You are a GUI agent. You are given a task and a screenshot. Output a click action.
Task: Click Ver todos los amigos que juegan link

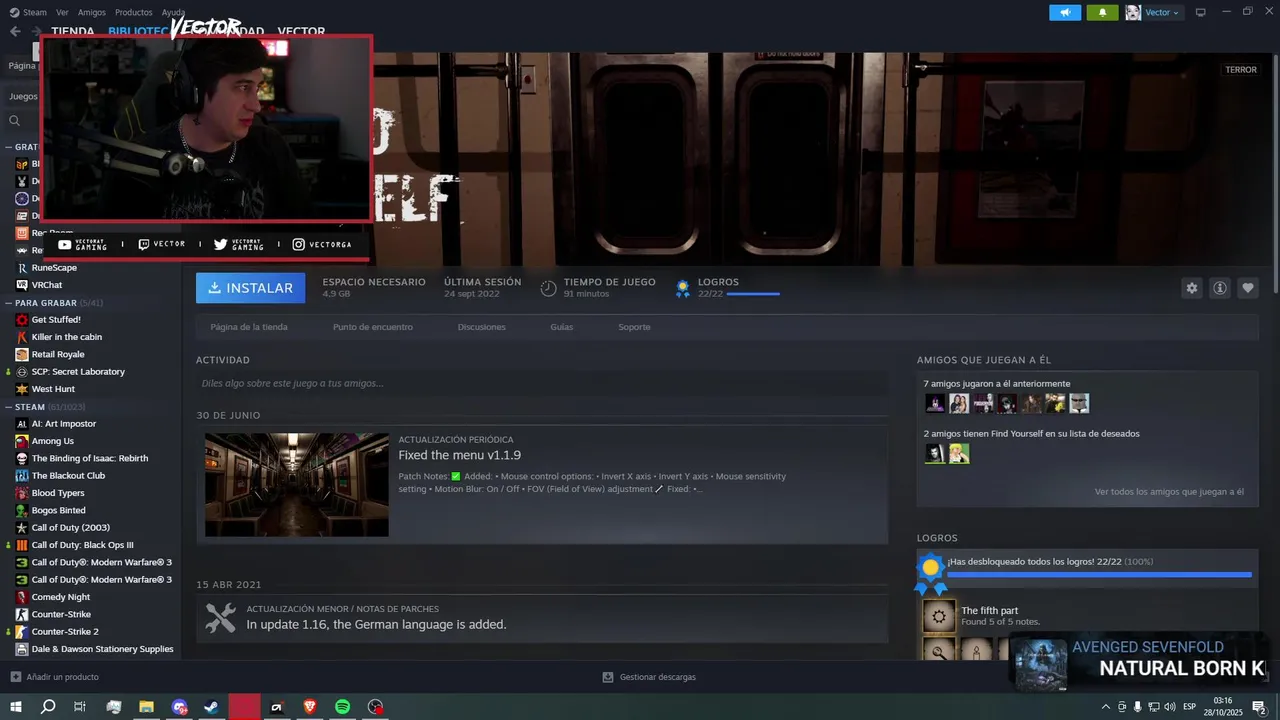tap(1169, 492)
